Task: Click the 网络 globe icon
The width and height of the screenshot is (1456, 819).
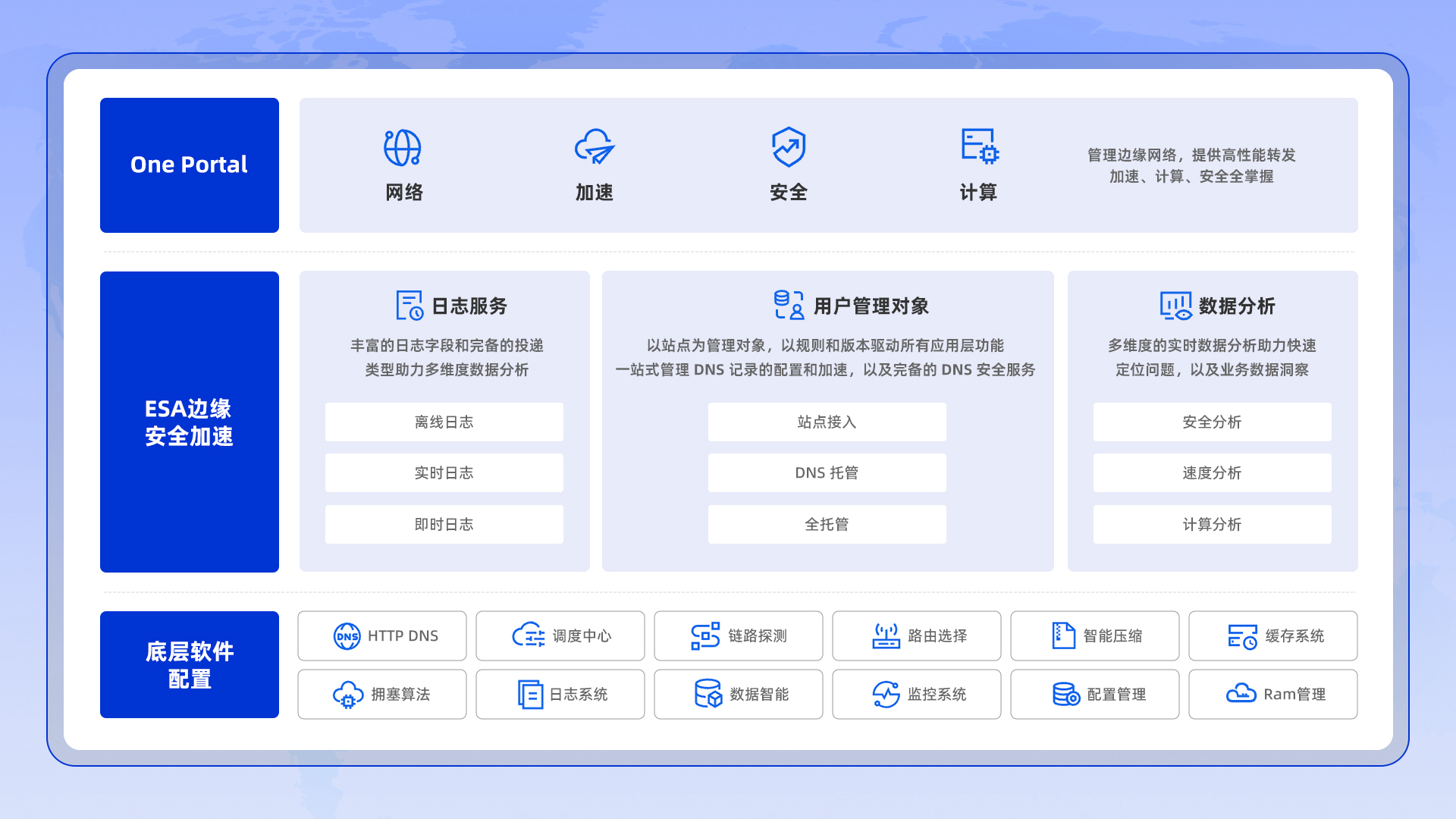Action: pyautogui.click(x=403, y=148)
